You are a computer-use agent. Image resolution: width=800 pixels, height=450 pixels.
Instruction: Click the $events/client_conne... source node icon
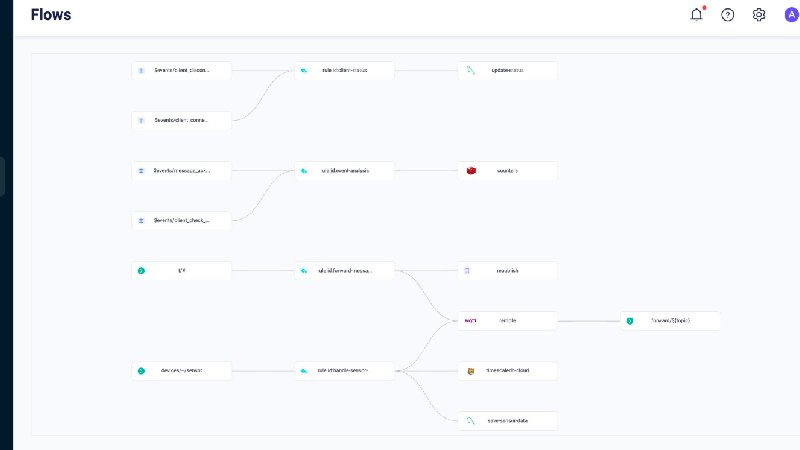pos(141,120)
